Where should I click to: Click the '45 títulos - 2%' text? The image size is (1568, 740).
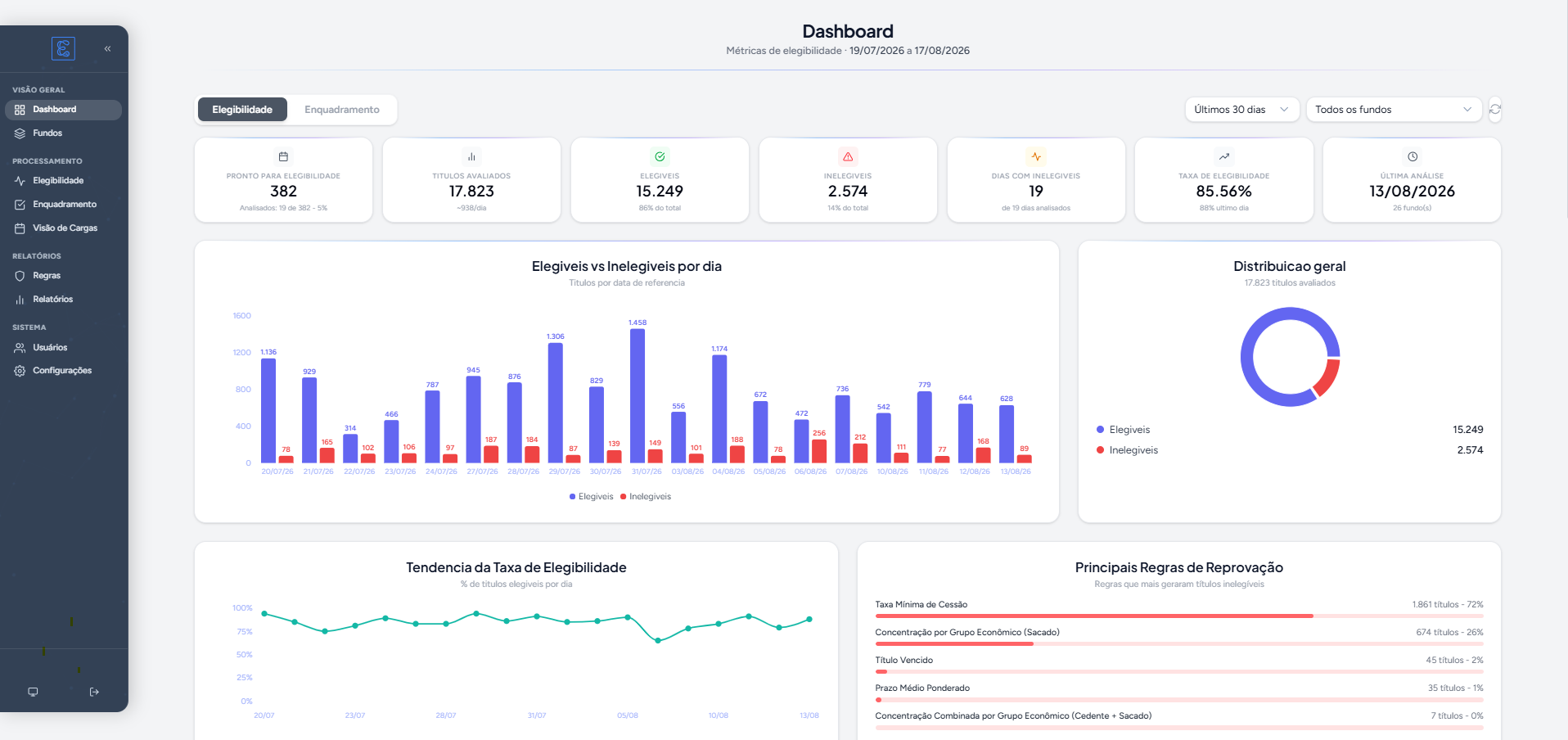(x=1454, y=661)
